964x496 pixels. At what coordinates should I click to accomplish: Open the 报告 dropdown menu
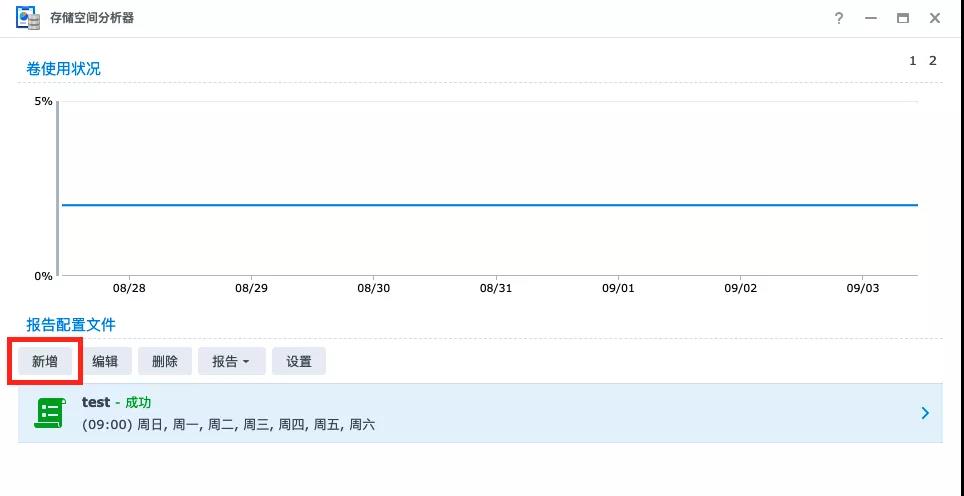(231, 361)
